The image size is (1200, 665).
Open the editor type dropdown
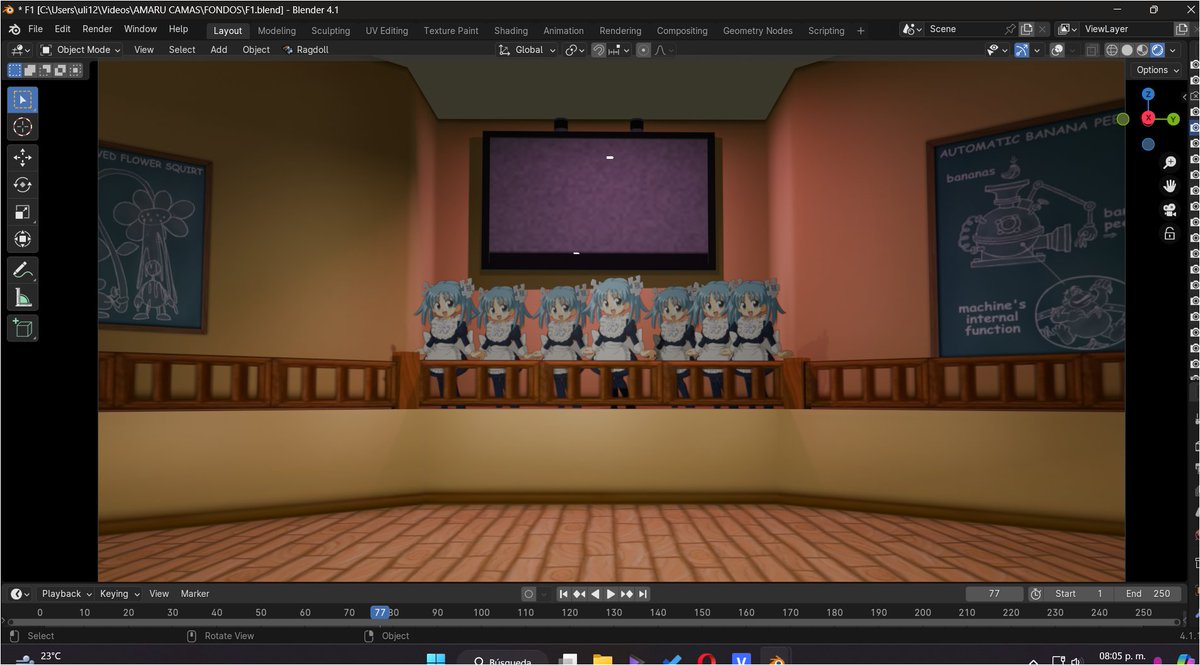coord(20,50)
